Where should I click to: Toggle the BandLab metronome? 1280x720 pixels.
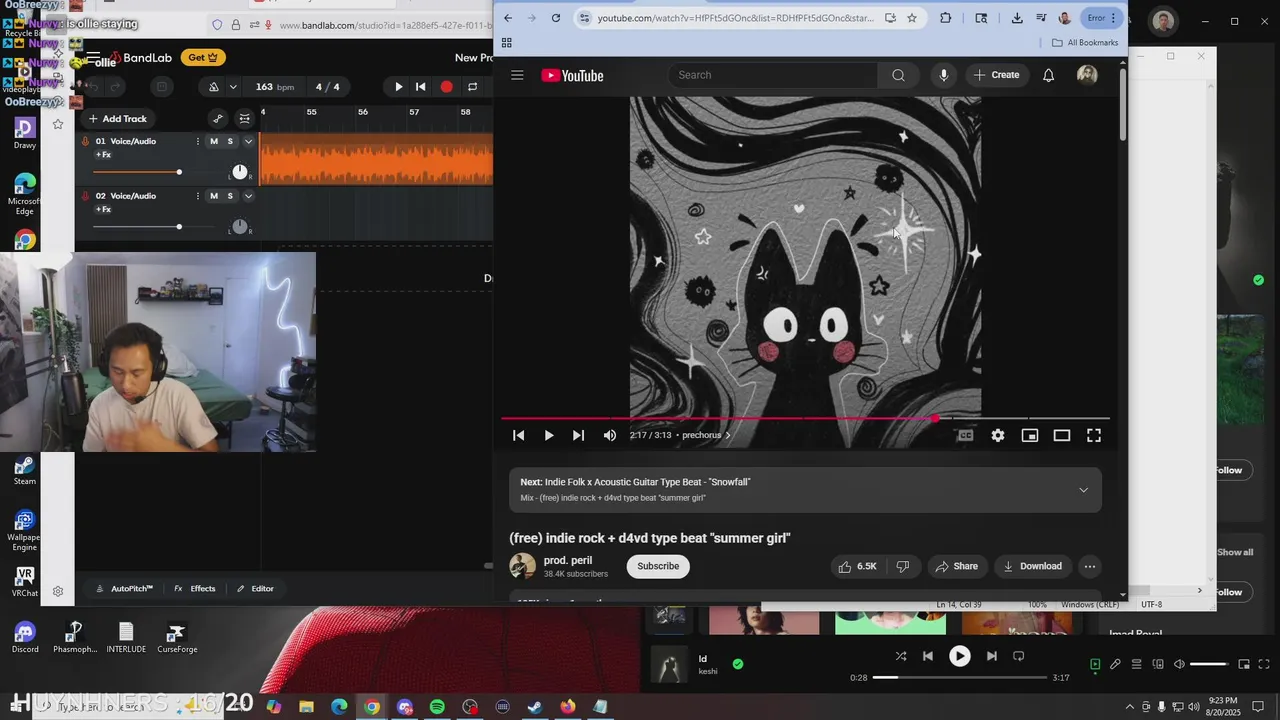(214, 87)
